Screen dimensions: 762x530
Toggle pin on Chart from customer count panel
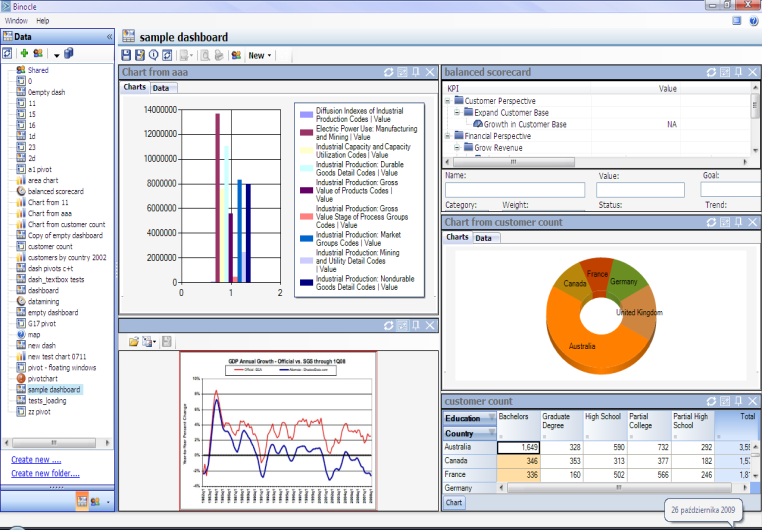click(739, 222)
